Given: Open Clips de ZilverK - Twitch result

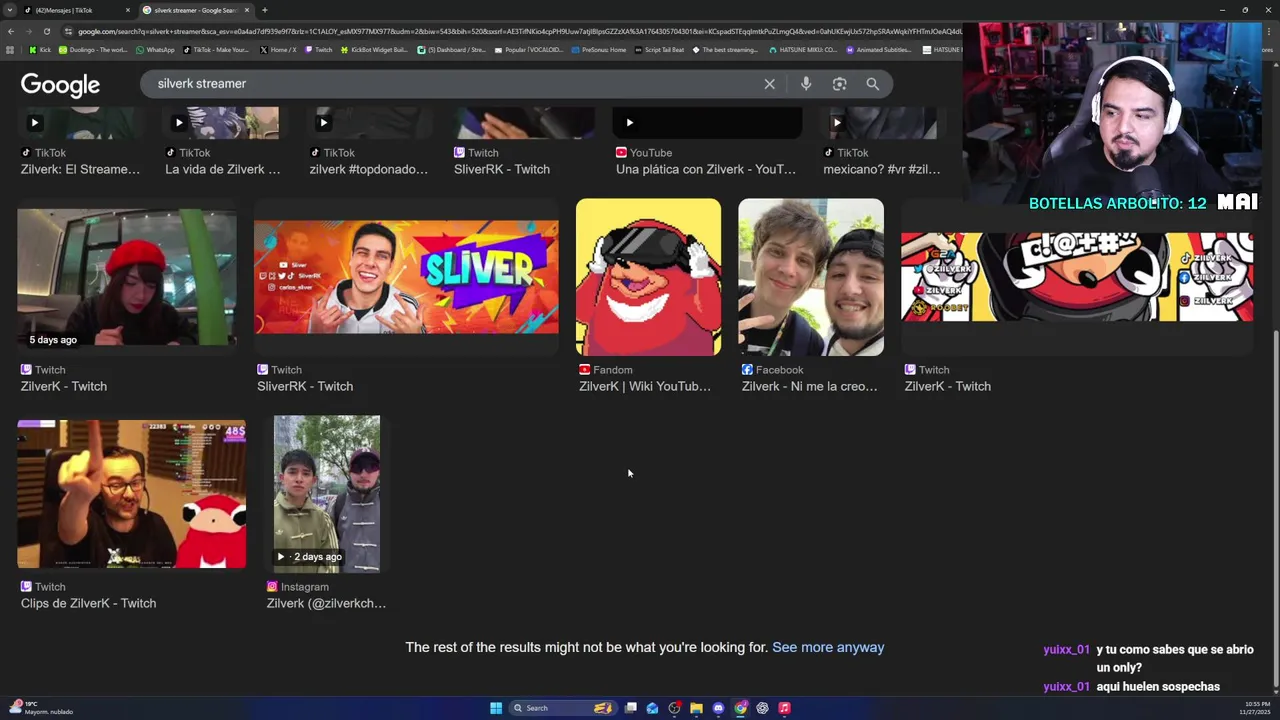Looking at the screenshot, I should [x=88, y=603].
